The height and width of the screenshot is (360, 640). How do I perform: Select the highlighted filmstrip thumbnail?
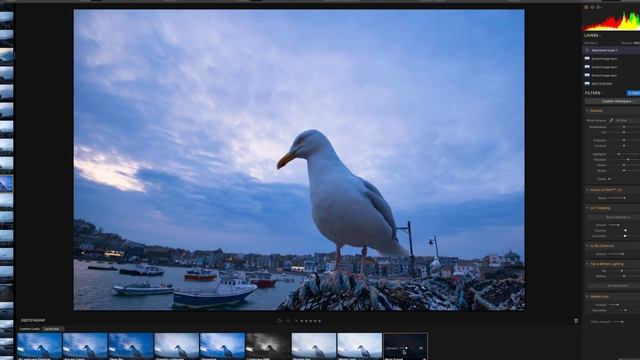point(7,184)
